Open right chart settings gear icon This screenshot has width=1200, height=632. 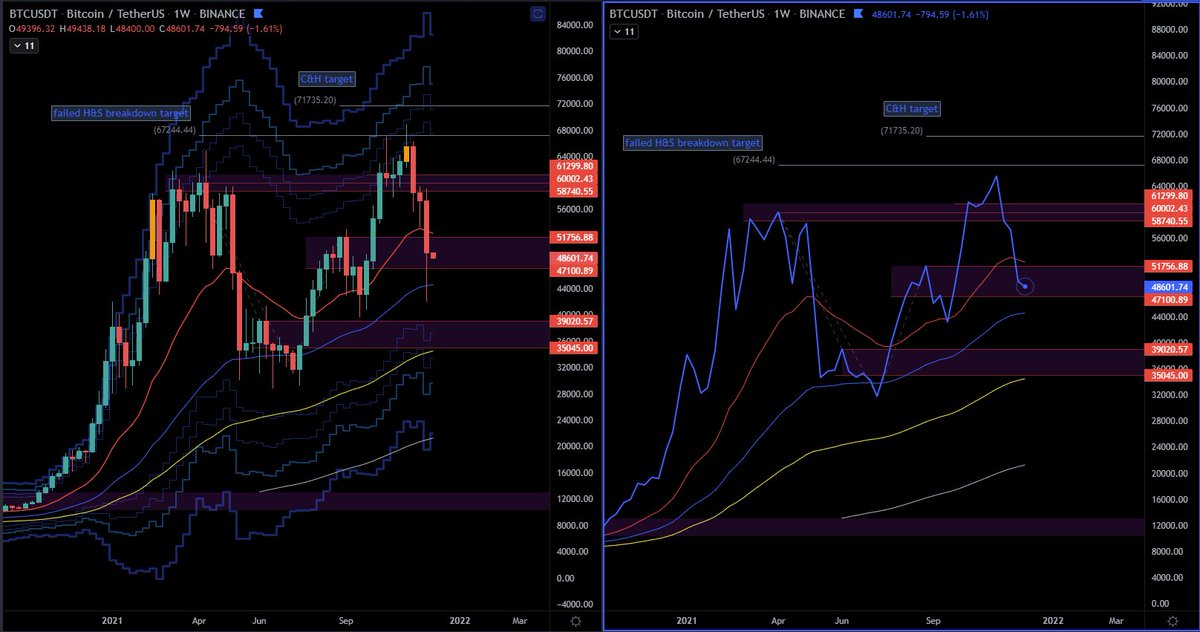click(x=1174, y=621)
